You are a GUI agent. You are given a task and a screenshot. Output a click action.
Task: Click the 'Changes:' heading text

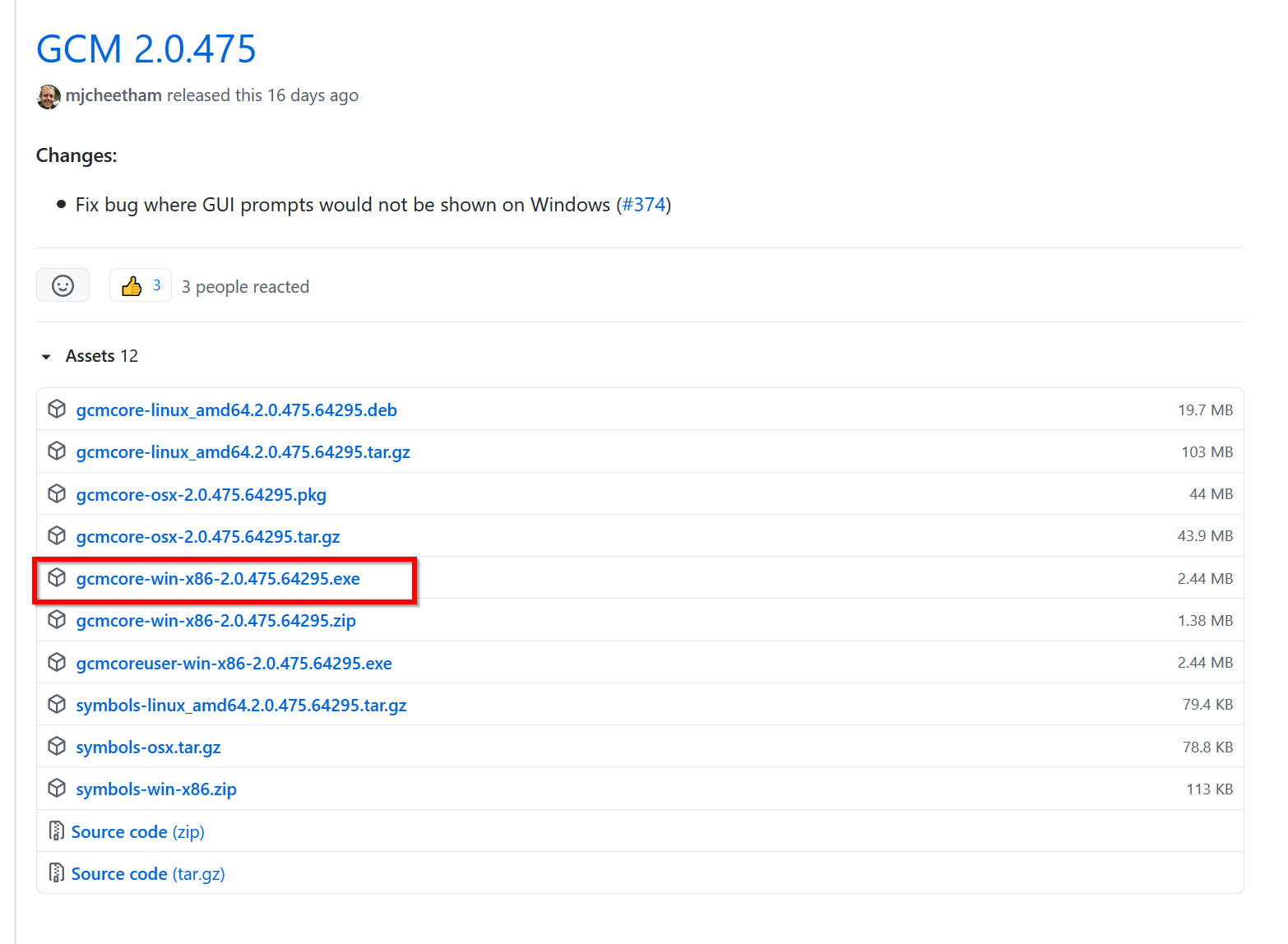point(76,155)
